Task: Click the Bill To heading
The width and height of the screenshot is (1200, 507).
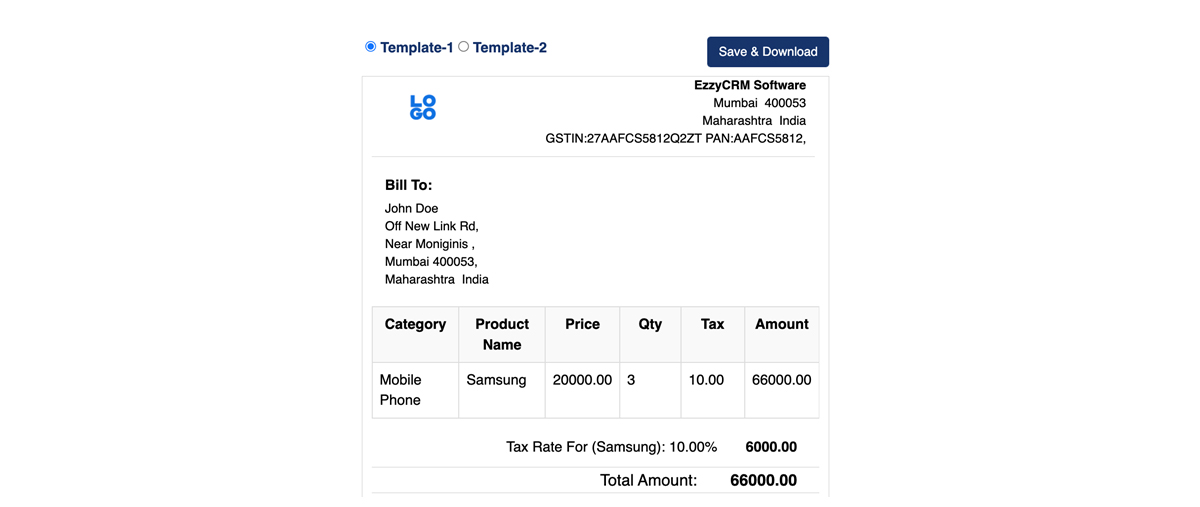Action: click(408, 185)
